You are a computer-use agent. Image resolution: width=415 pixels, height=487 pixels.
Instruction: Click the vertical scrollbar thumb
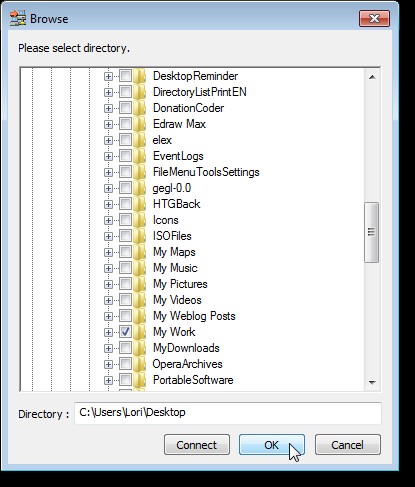coord(372,232)
